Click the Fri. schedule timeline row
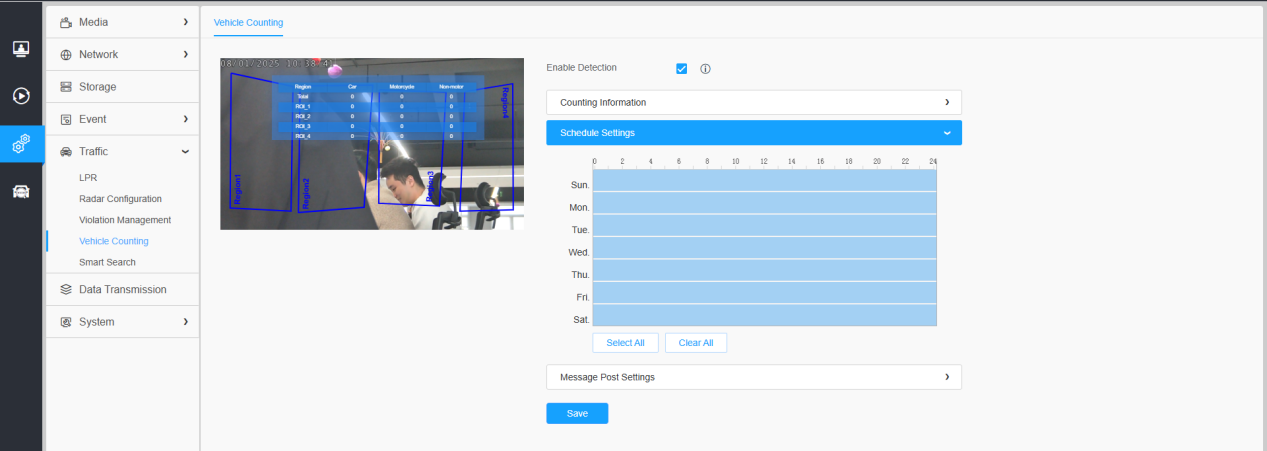Image resolution: width=1267 pixels, height=451 pixels. [x=765, y=292]
